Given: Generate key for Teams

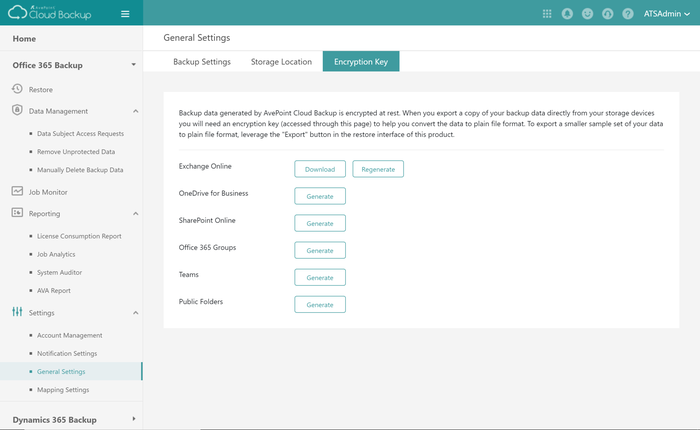Looking at the screenshot, I should click(320, 277).
